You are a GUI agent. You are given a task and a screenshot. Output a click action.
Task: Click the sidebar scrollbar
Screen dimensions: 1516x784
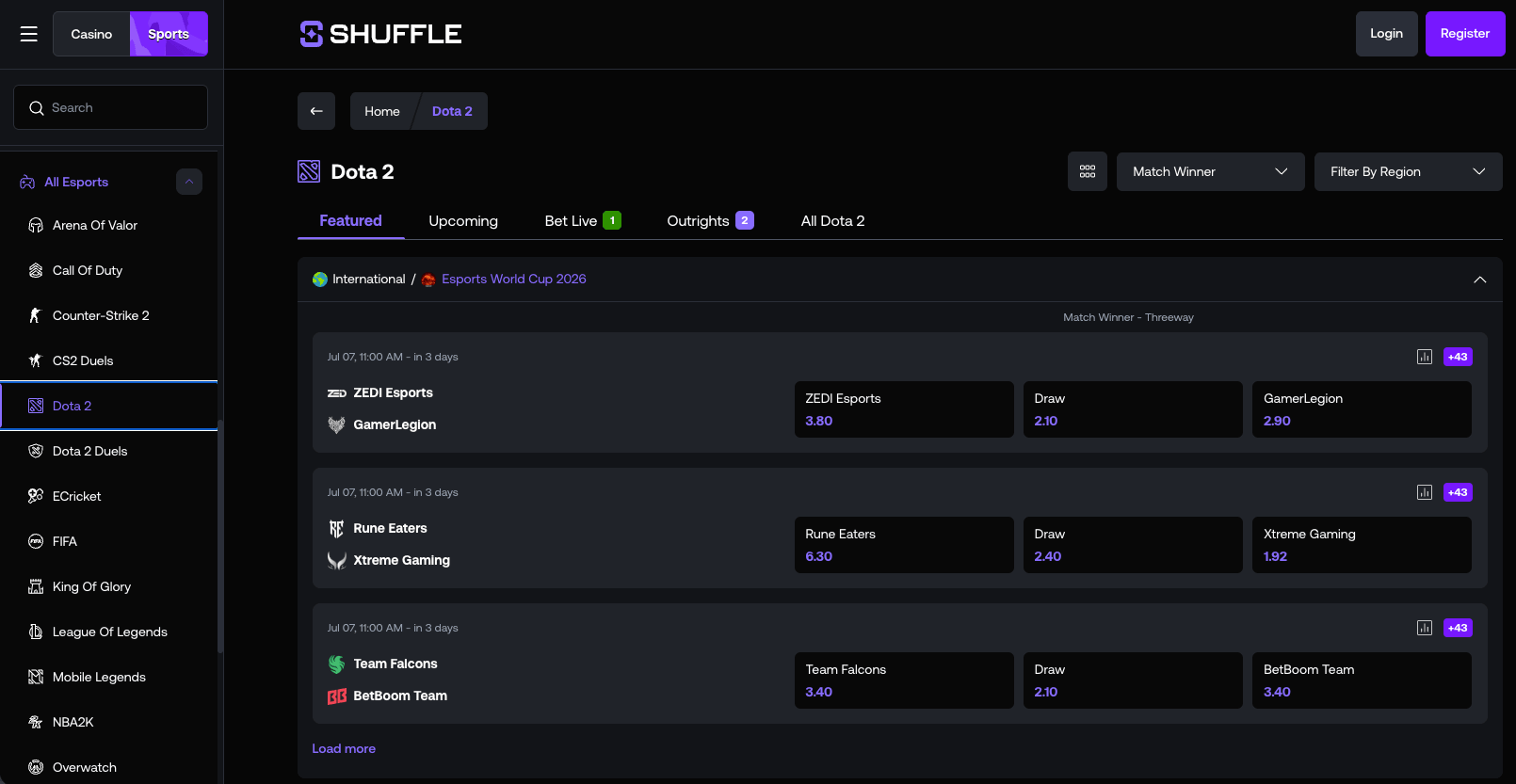(220, 536)
